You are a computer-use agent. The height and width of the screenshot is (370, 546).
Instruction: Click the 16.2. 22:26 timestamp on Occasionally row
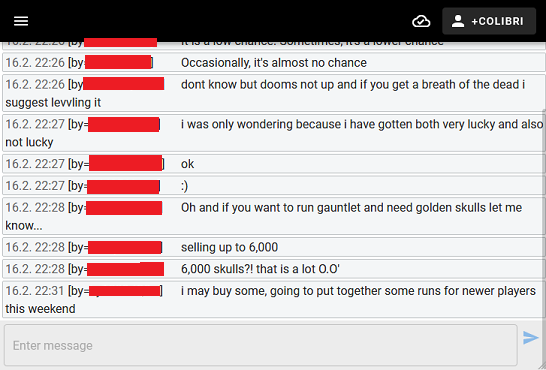click(35, 63)
